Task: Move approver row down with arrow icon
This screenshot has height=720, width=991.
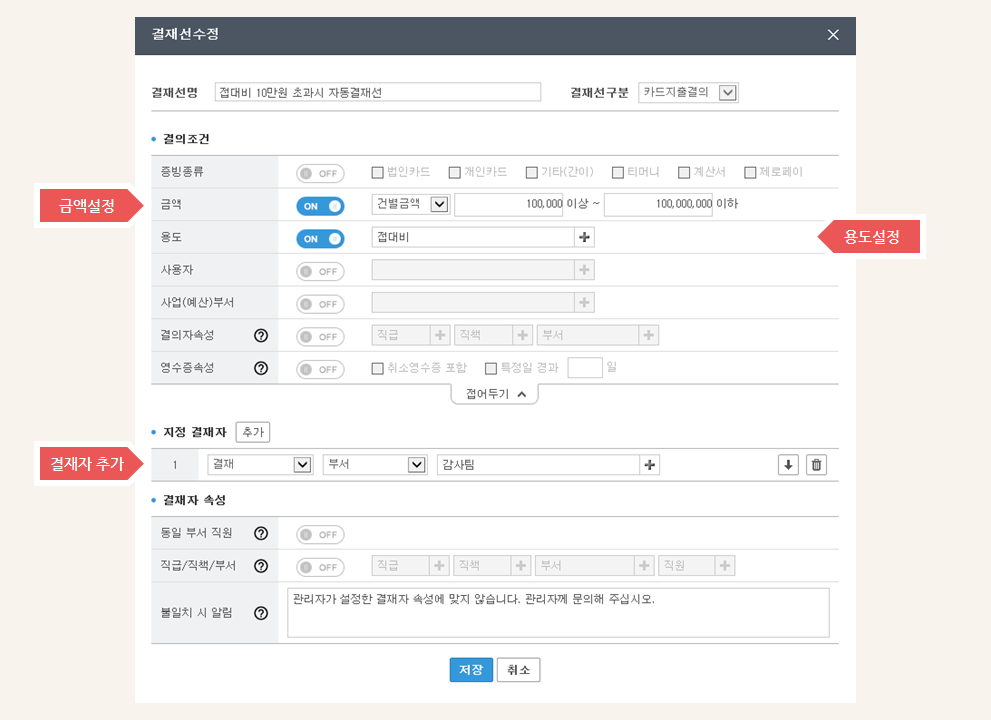Action: pos(788,465)
